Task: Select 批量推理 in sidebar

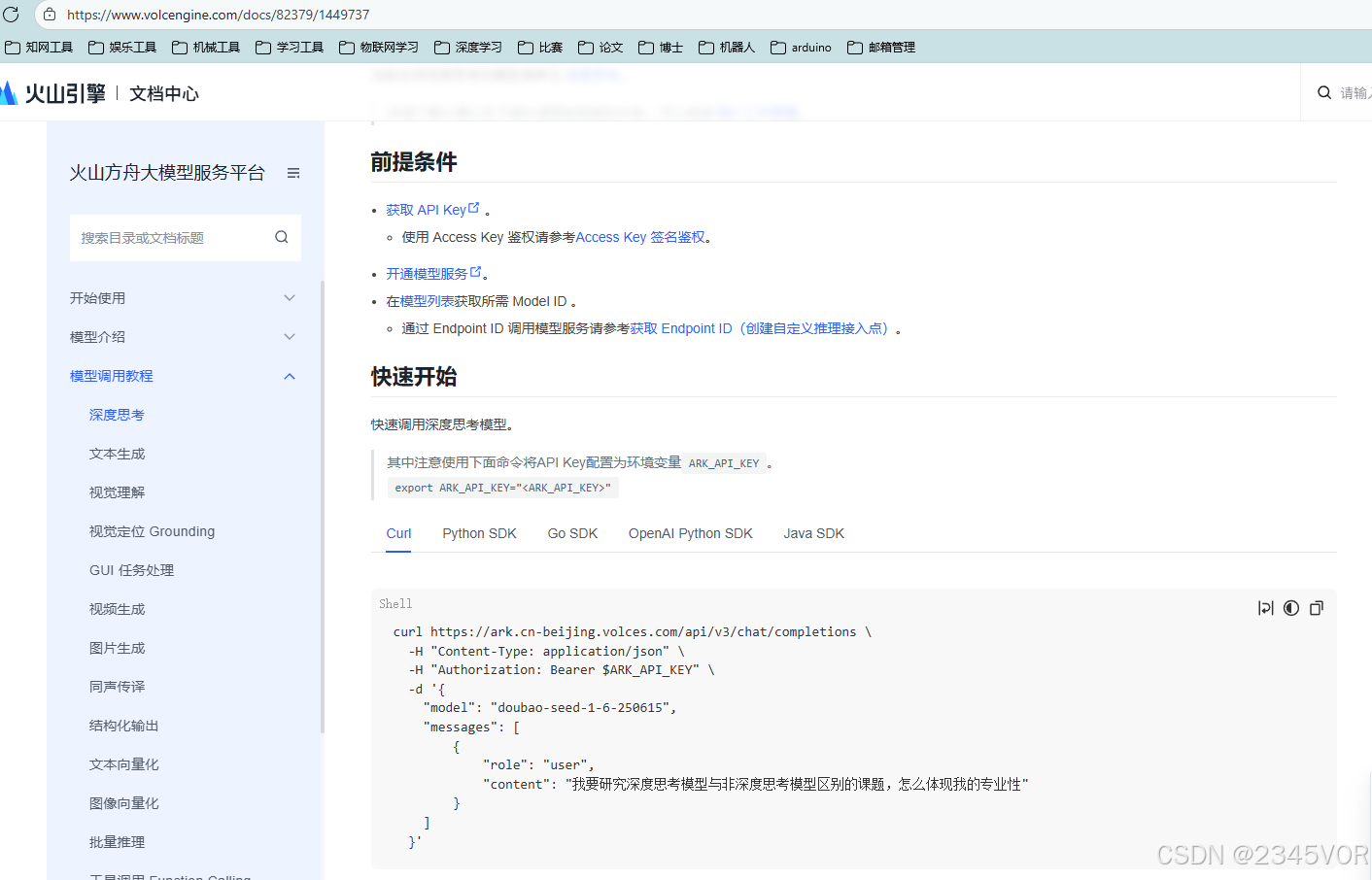Action: 117,842
